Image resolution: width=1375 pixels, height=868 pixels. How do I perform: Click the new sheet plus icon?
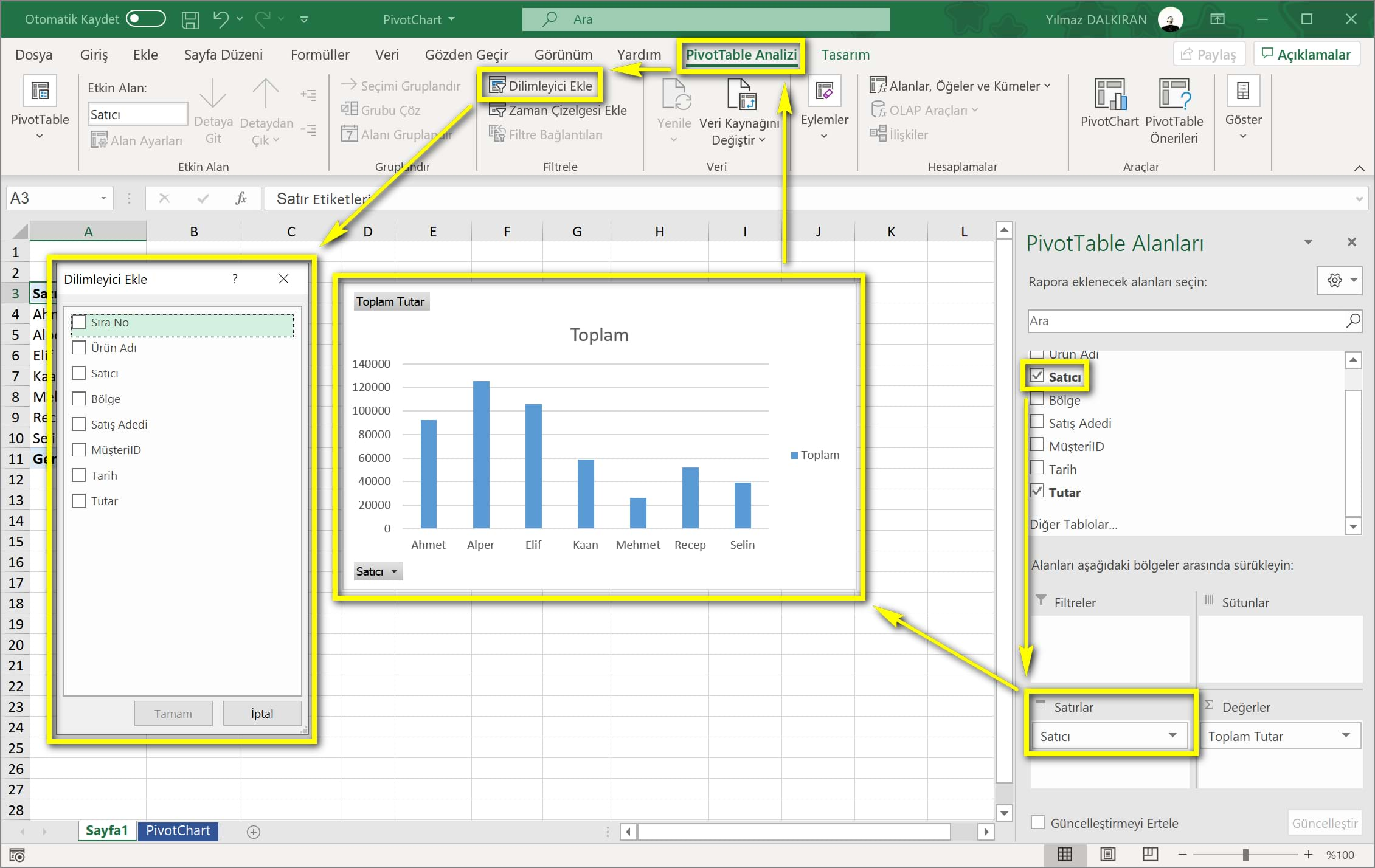(254, 832)
